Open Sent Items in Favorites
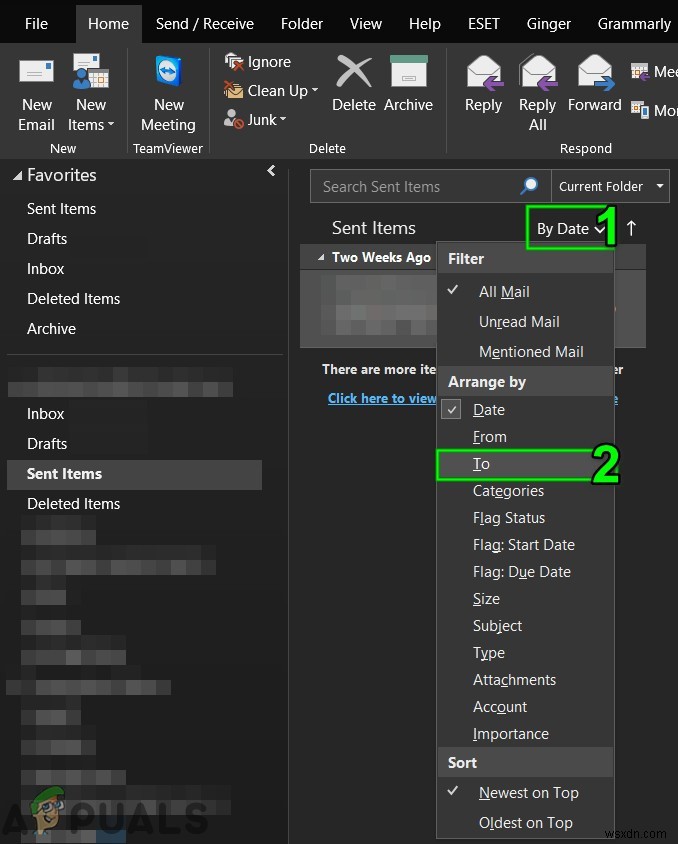Image resolution: width=678 pixels, height=844 pixels. (61, 209)
